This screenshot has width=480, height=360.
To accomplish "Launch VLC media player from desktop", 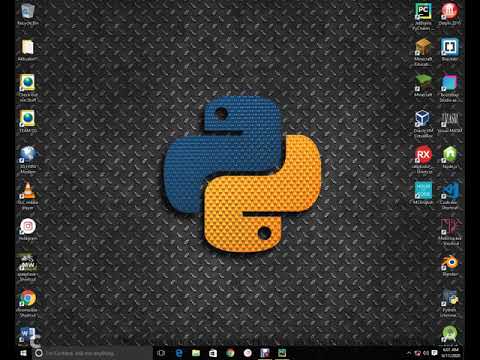I will coord(28,194).
